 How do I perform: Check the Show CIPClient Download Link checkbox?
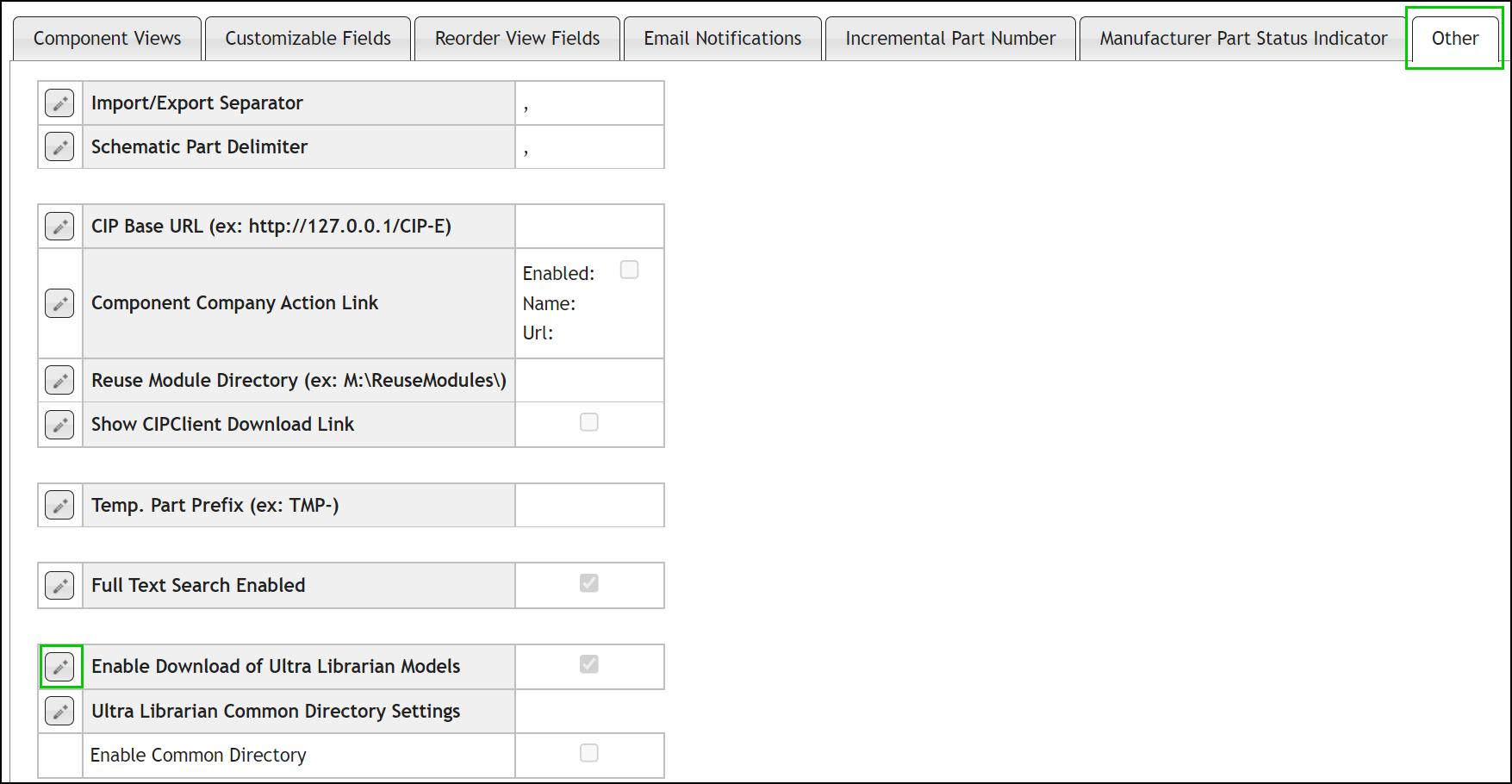click(x=588, y=421)
